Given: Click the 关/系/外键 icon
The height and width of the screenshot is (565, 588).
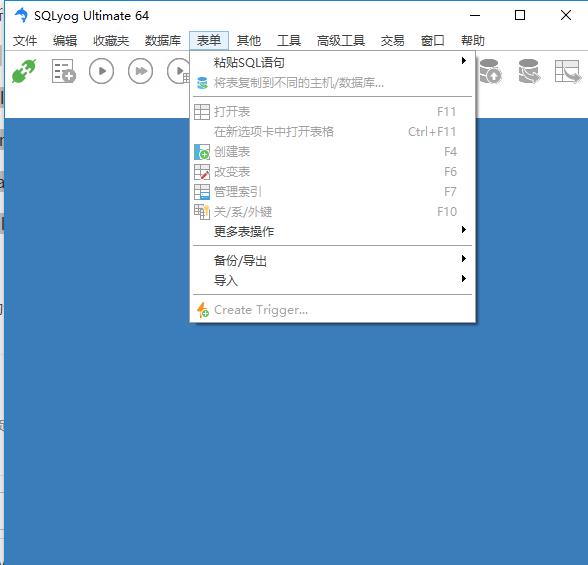Looking at the screenshot, I should [202, 212].
